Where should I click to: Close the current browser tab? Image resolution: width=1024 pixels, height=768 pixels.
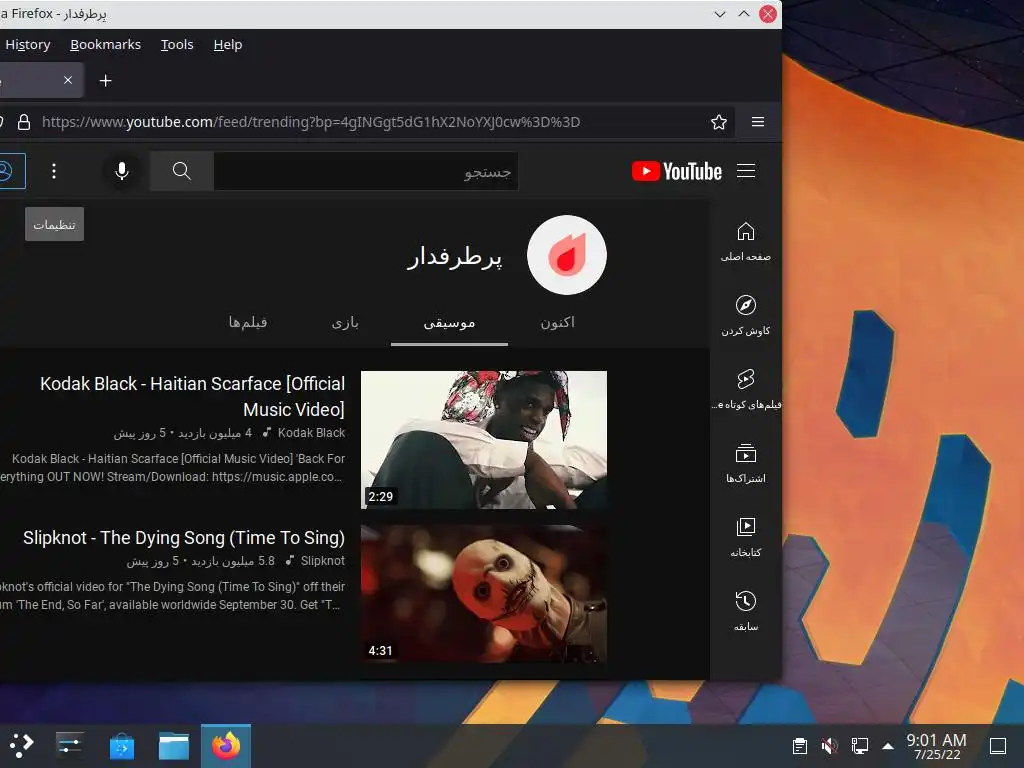coord(68,80)
